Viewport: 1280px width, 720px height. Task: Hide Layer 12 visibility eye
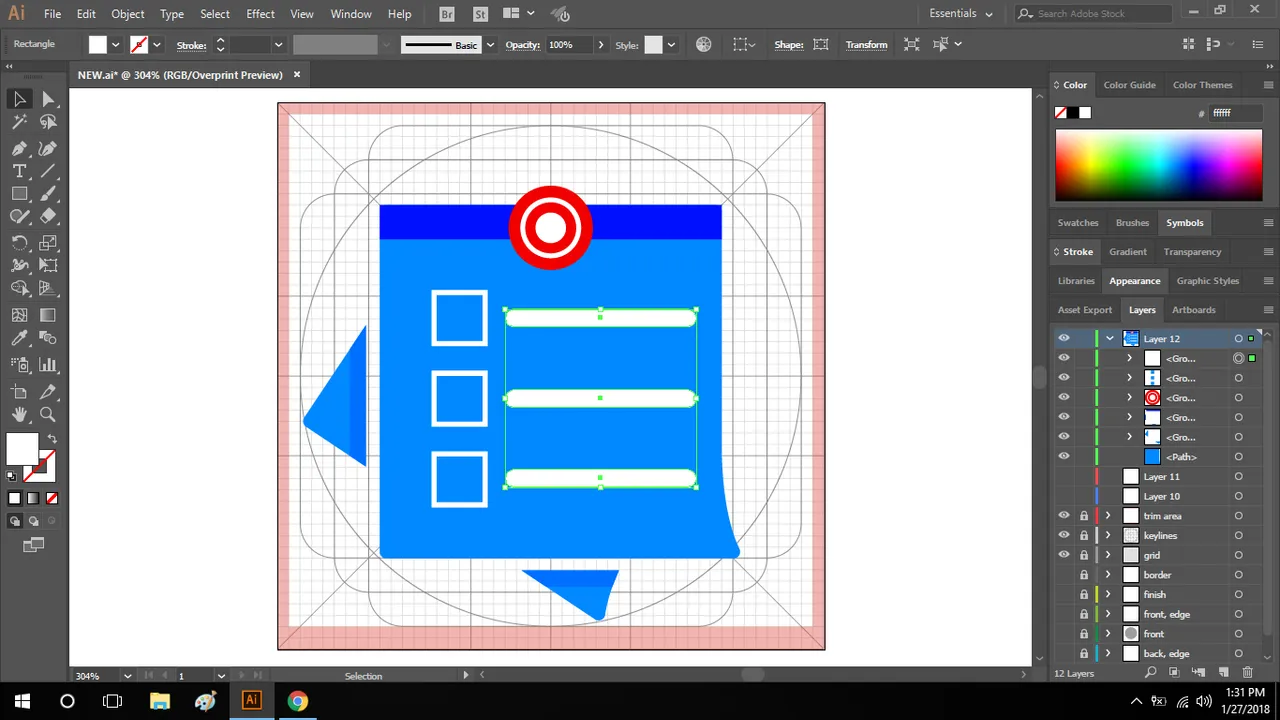(1064, 338)
